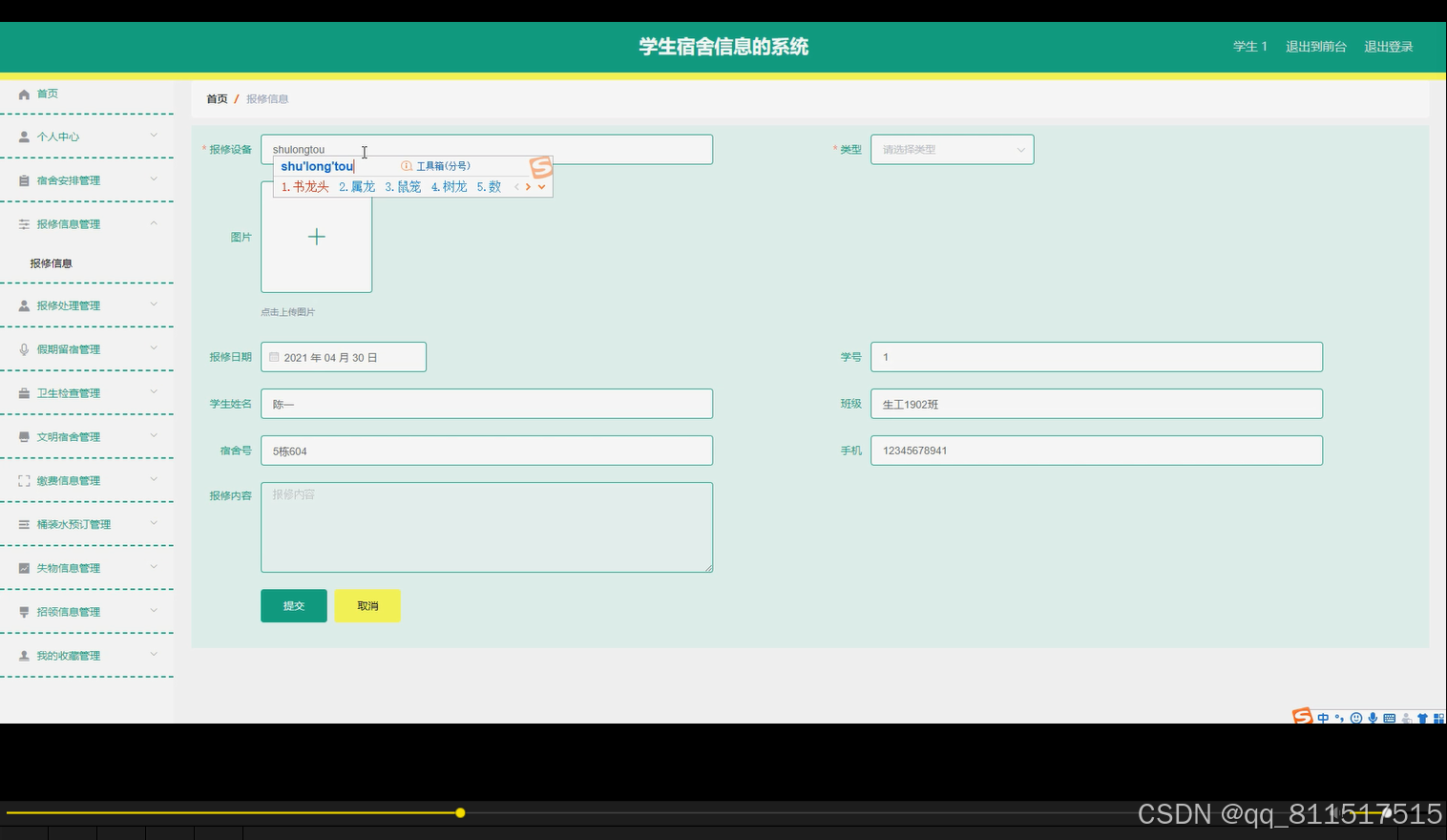Open the skin shirt icon in IME toolbar

[x=1422, y=718]
